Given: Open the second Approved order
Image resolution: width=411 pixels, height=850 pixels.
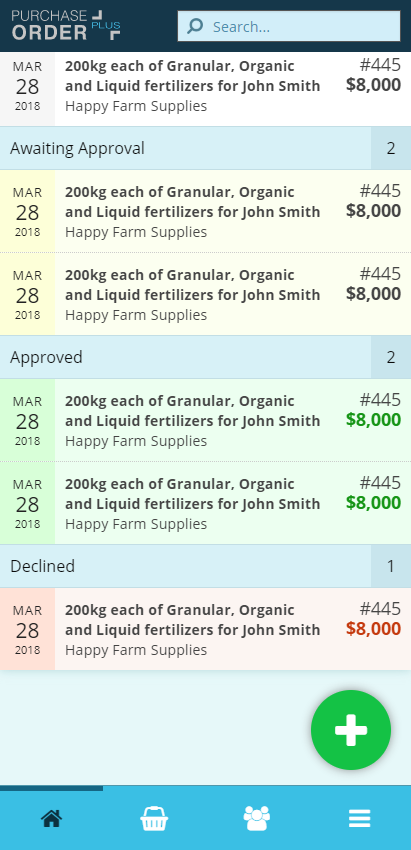Looking at the screenshot, I should (x=206, y=504).
